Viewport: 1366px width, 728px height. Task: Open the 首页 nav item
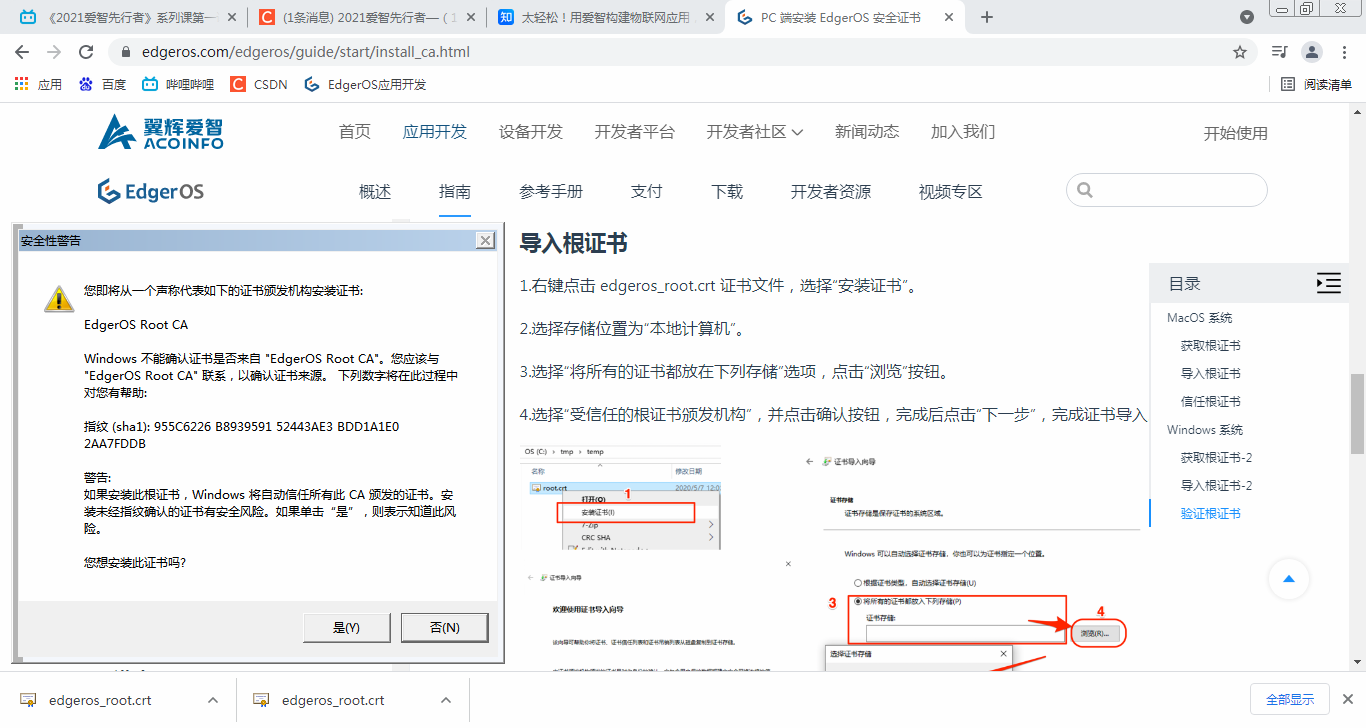(355, 132)
